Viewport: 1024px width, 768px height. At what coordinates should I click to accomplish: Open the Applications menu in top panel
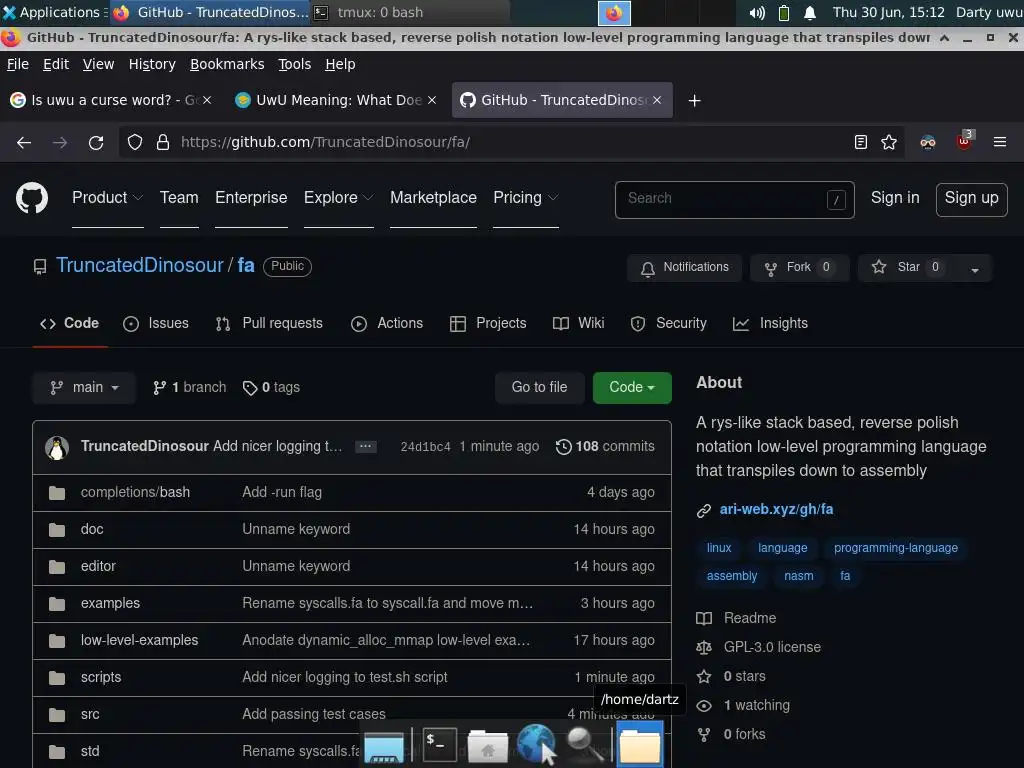click(55, 12)
